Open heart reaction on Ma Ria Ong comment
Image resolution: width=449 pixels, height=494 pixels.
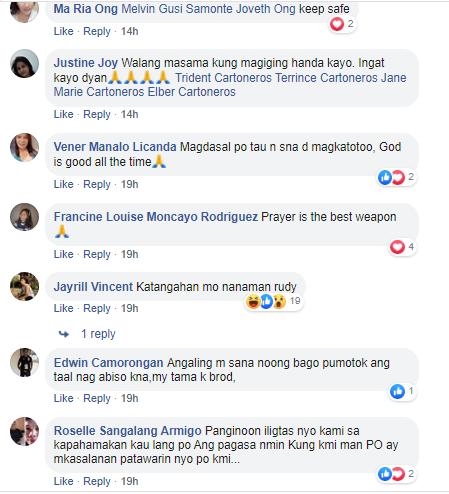point(342,24)
